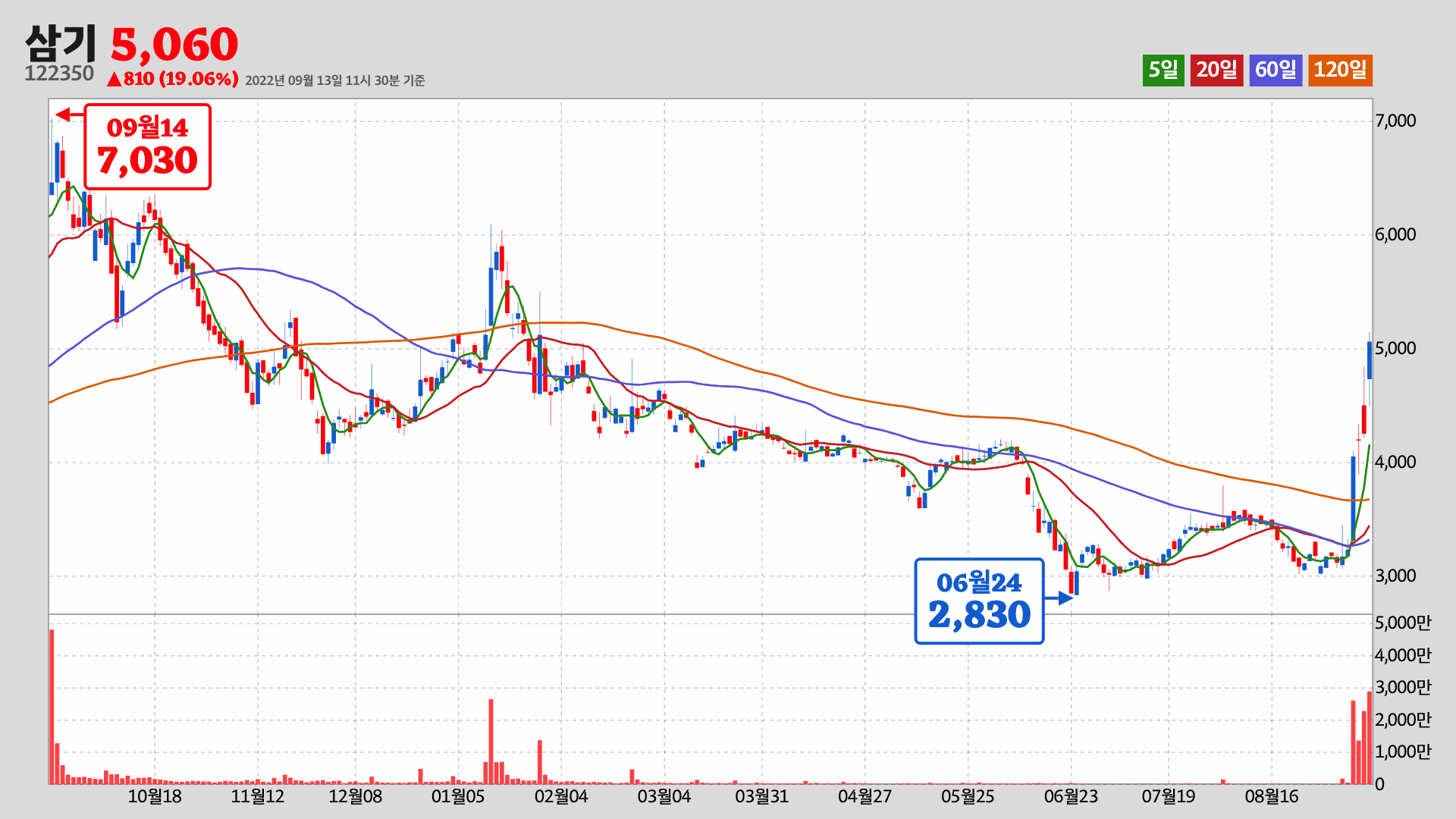The width and height of the screenshot is (1456, 819).
Task: Click the 06월24 2,830 low price label
Action: (979, 601)
